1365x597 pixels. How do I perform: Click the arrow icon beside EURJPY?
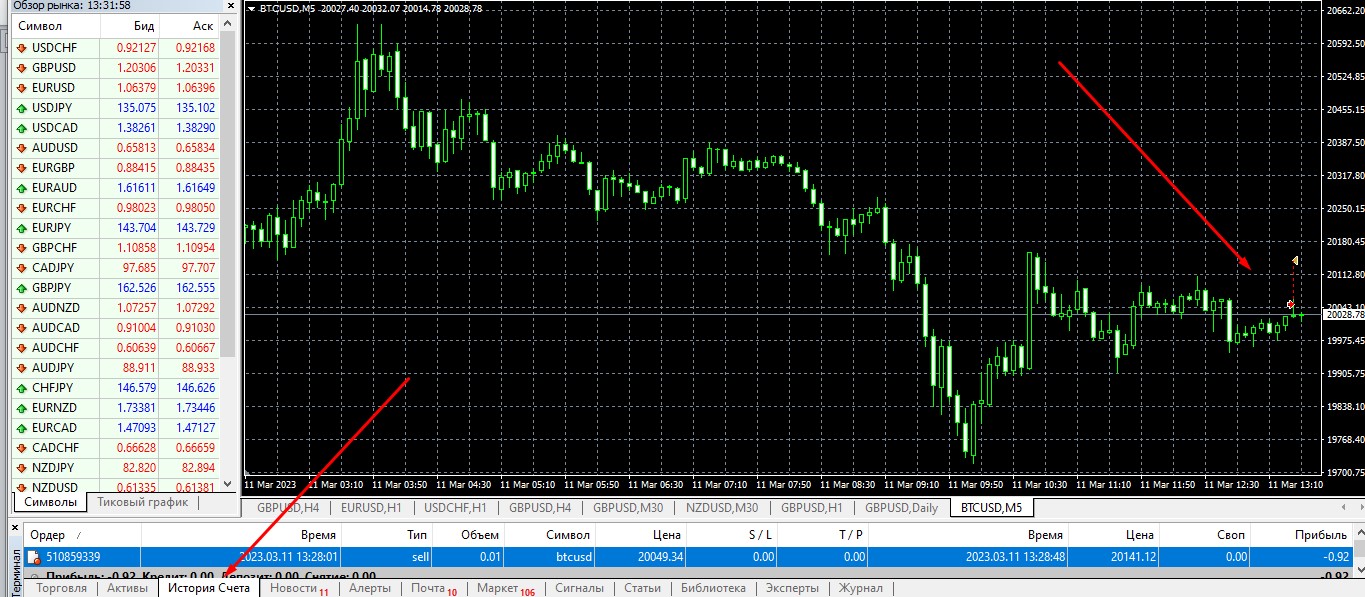pos(21,227)
